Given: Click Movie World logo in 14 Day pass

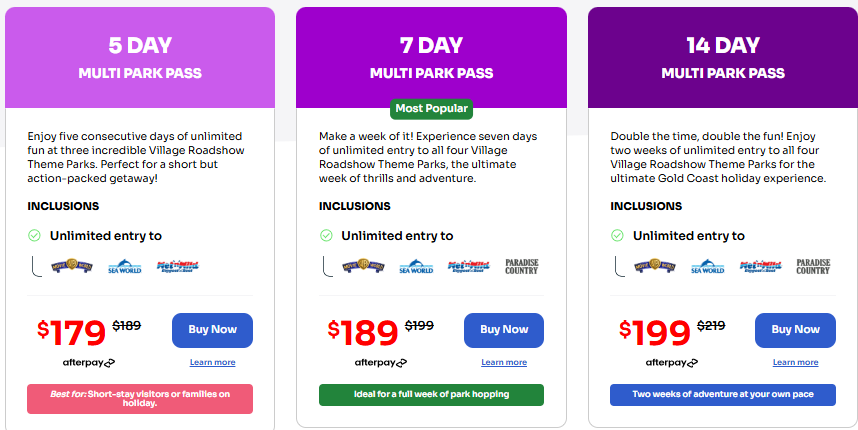Looking at the screenshot, I should click(x=654, y=267).
